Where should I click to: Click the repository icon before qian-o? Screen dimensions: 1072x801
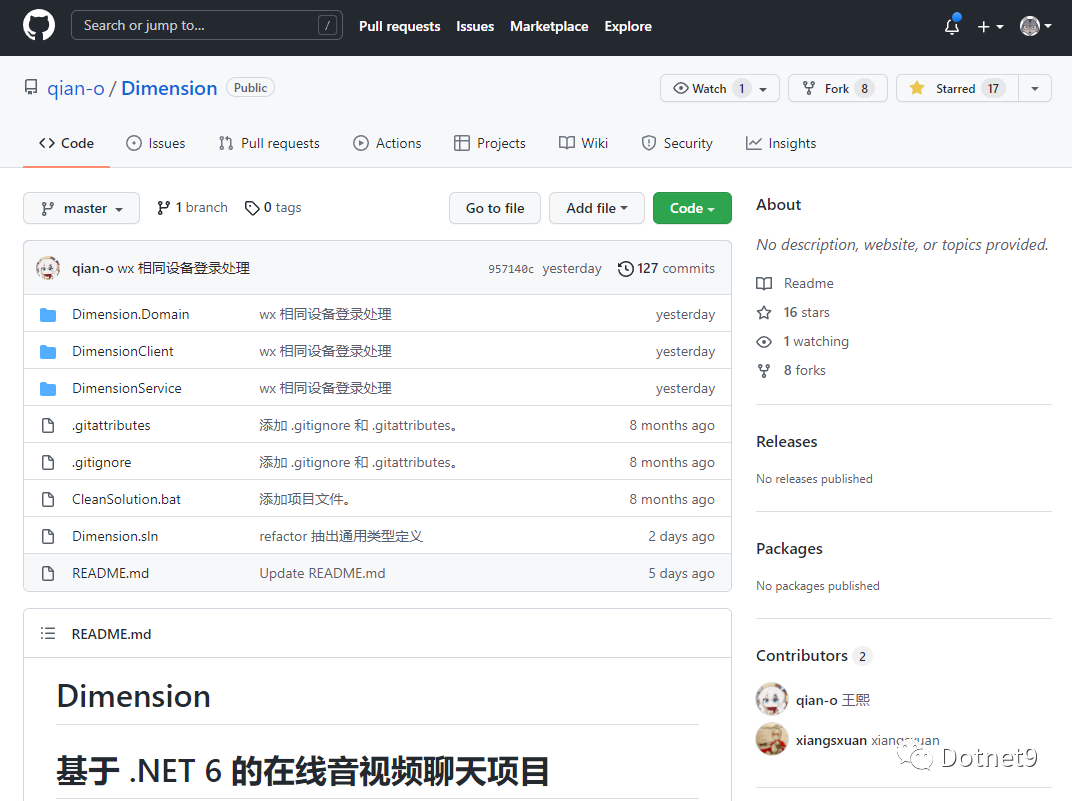pyautogui.click(x=31, y=88)
